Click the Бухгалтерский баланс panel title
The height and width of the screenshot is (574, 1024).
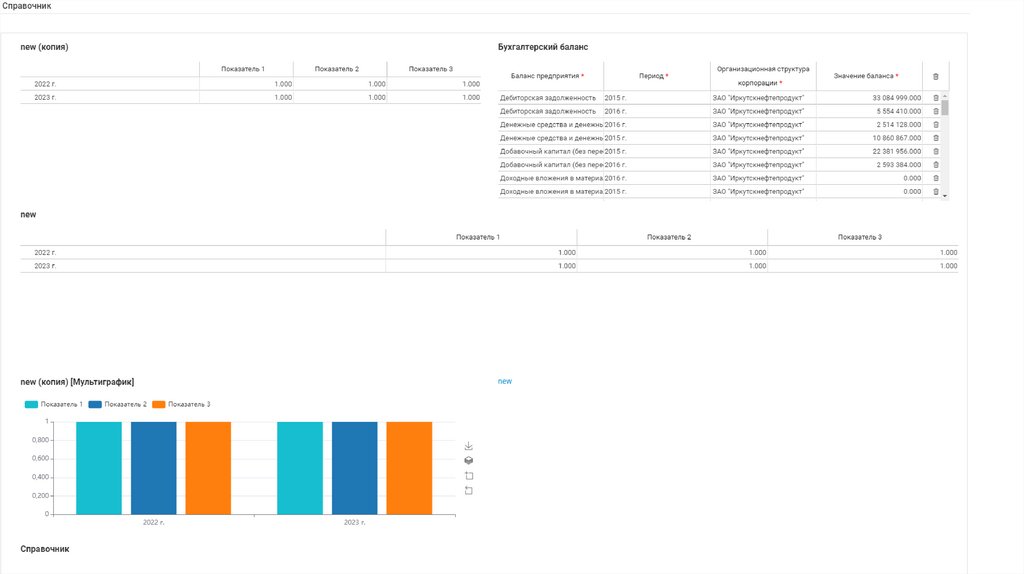click(543, 47)
